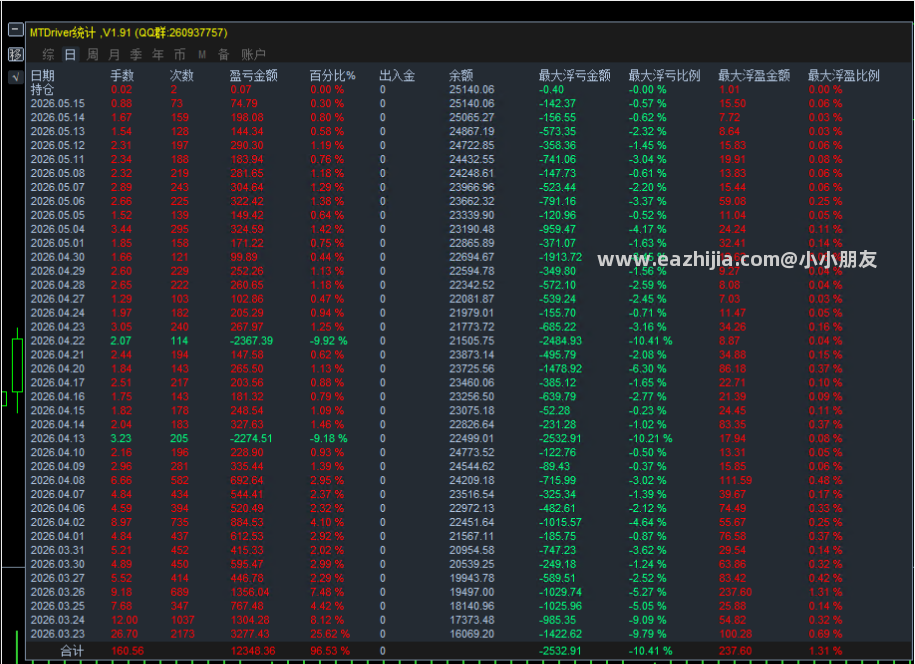Click the 余额 column header
This screenshot has width=915, height=664.
pos(460,75)
